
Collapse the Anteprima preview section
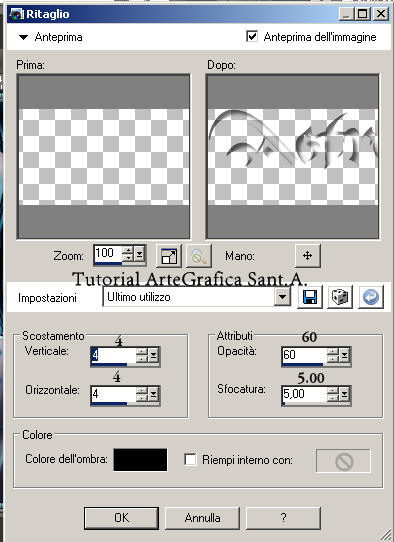(23, 37)
